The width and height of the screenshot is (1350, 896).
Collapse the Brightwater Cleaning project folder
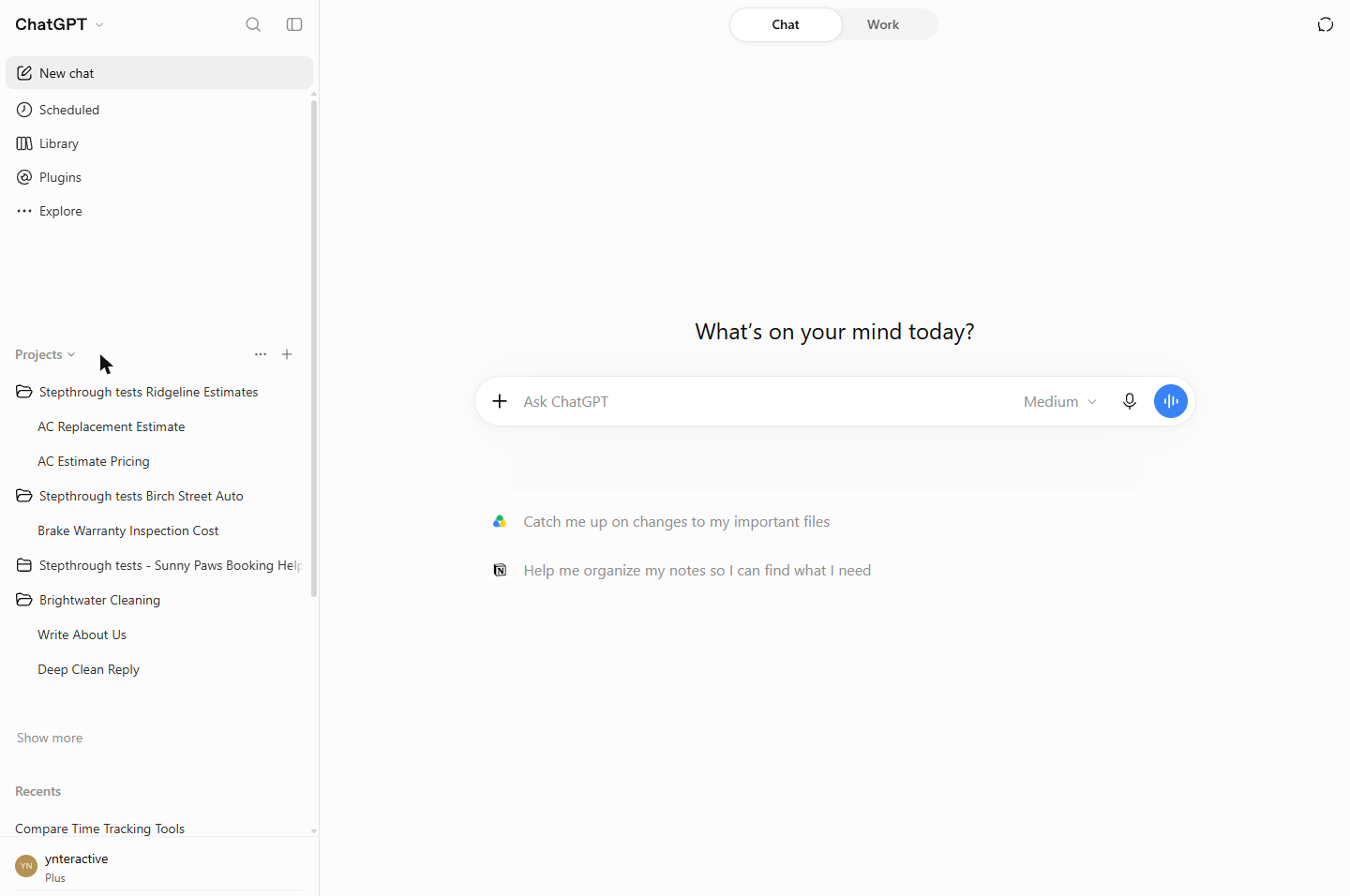pyautogui.click(x=24, y=600)
